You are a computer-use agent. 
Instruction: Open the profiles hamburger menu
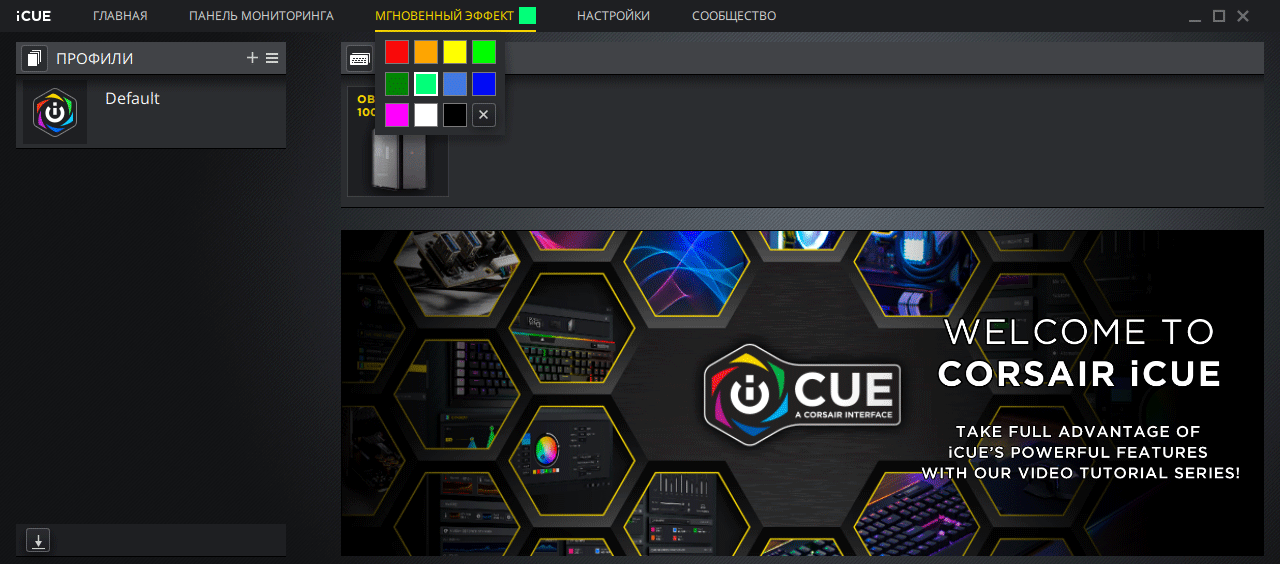click(272, 58)
